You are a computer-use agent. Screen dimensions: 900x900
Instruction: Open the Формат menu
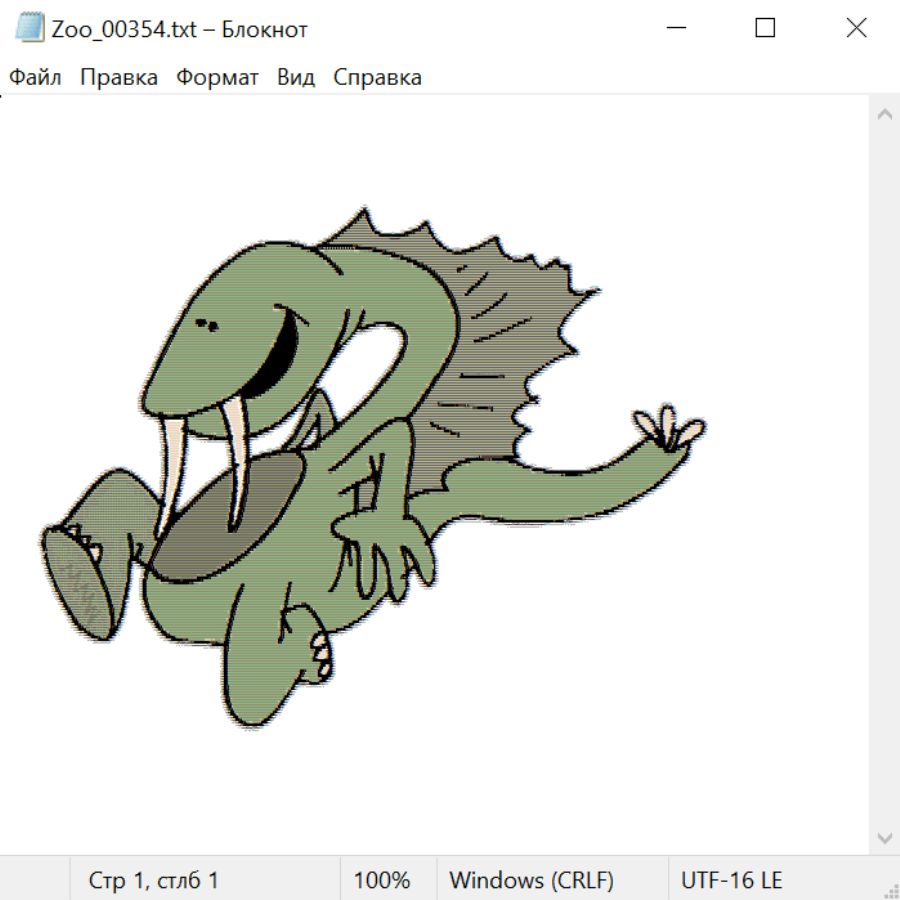point(217,77)
